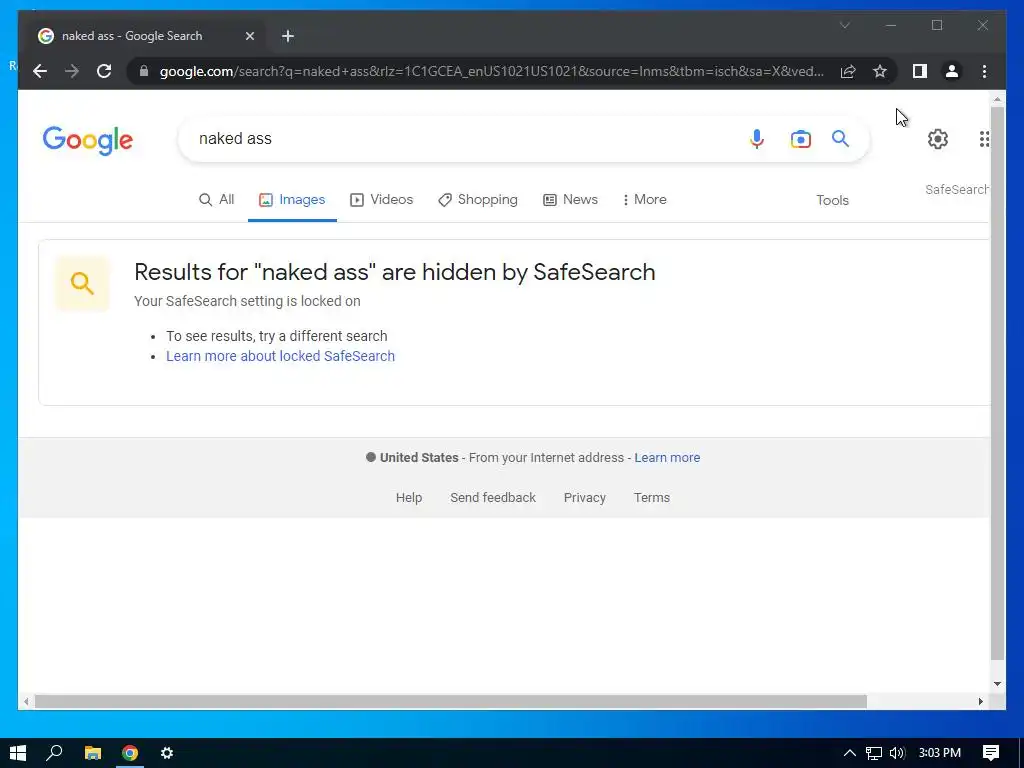Image resolution: width=1024 pixels, height=768 pixels.
Task: Close the 'naked ass - Google Search' tab
Action: coord(249,36)
